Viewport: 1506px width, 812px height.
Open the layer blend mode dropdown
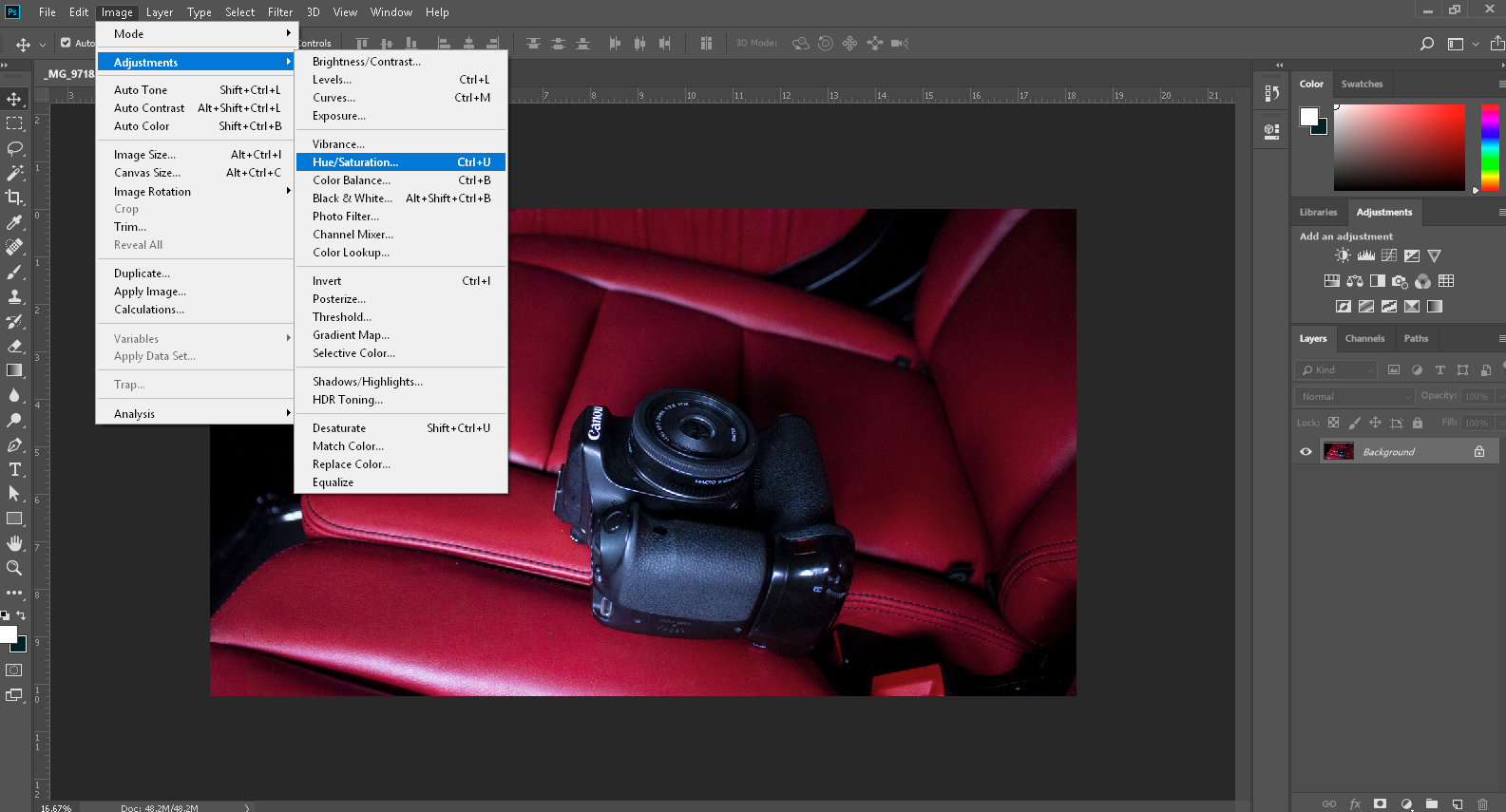(1355, 396)
